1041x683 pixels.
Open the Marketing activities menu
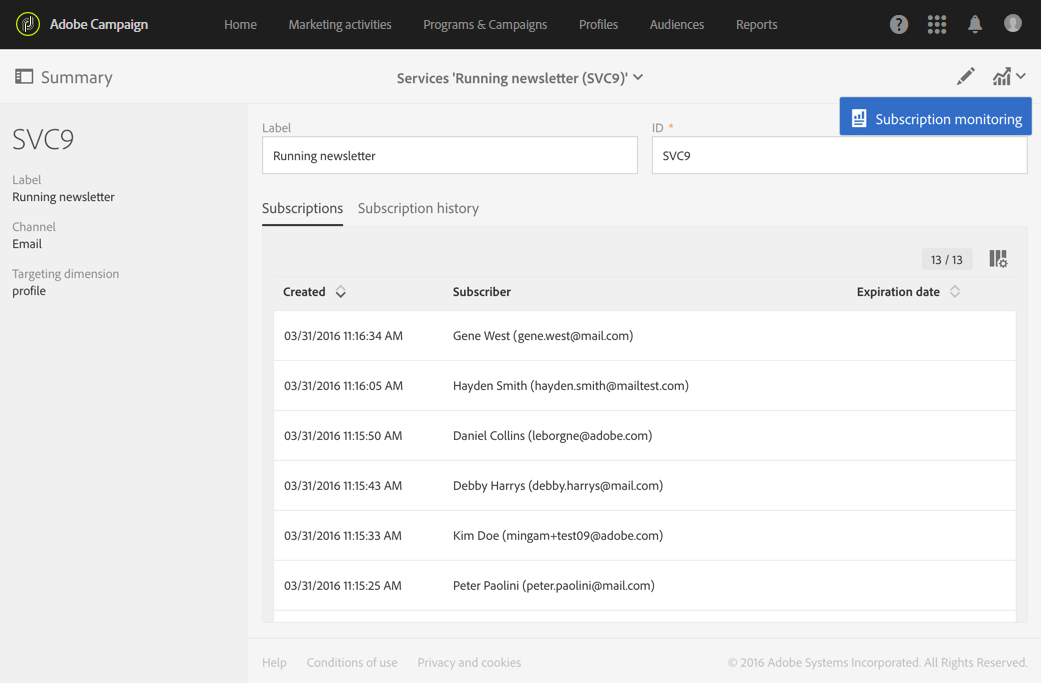pyautogui.click(x=340, y=25)
